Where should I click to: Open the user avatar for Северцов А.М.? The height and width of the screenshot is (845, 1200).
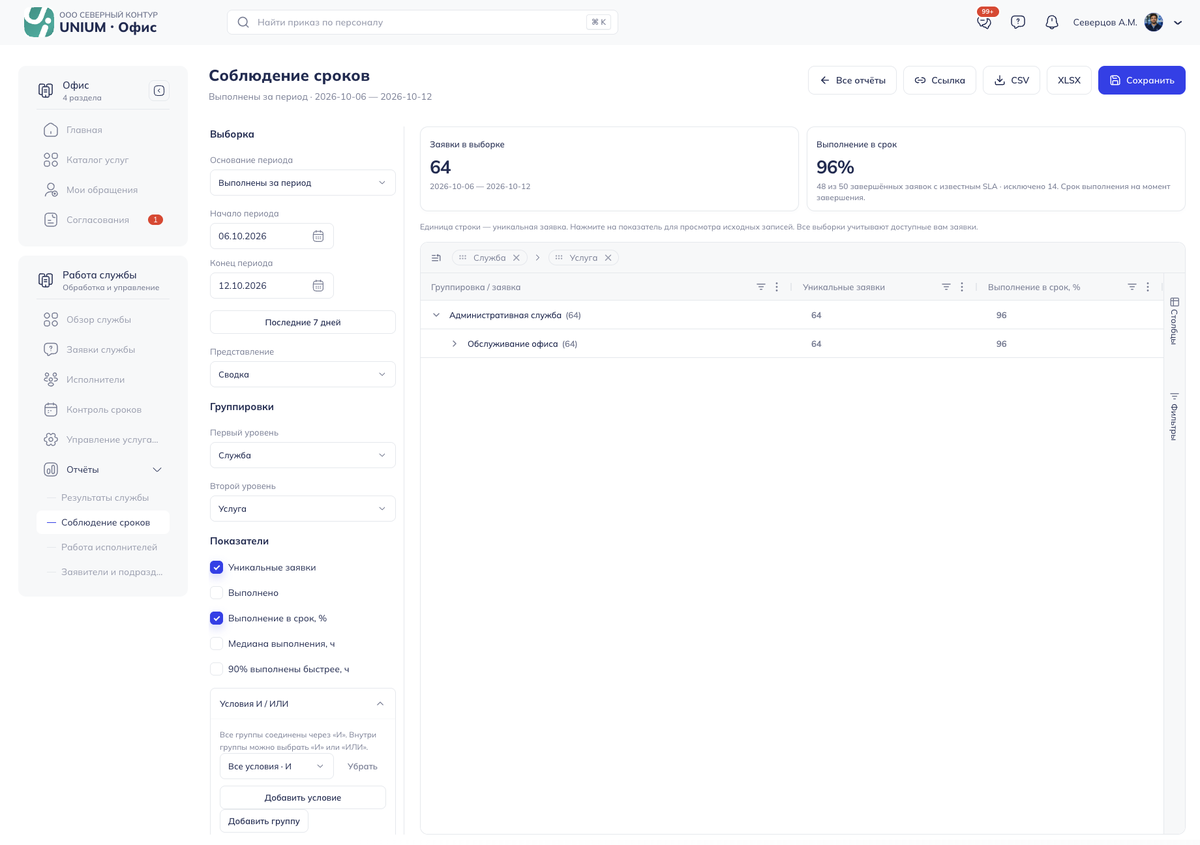click(x=1154, y=22)
